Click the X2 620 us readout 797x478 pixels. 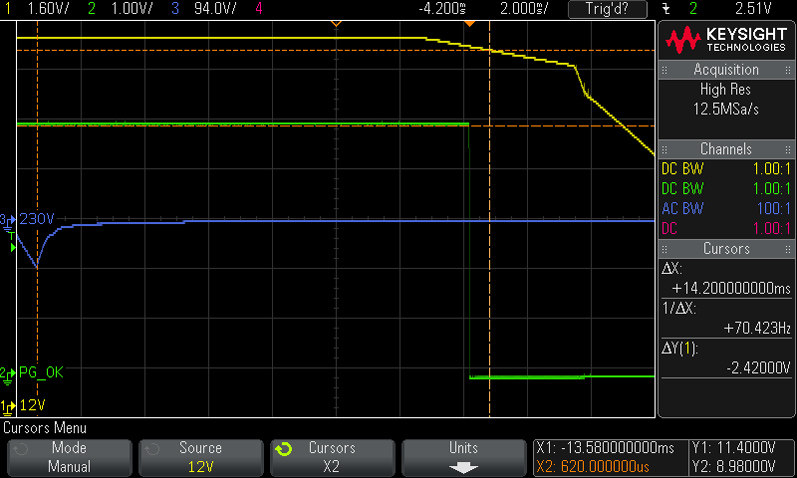click(x=593, y=466)
